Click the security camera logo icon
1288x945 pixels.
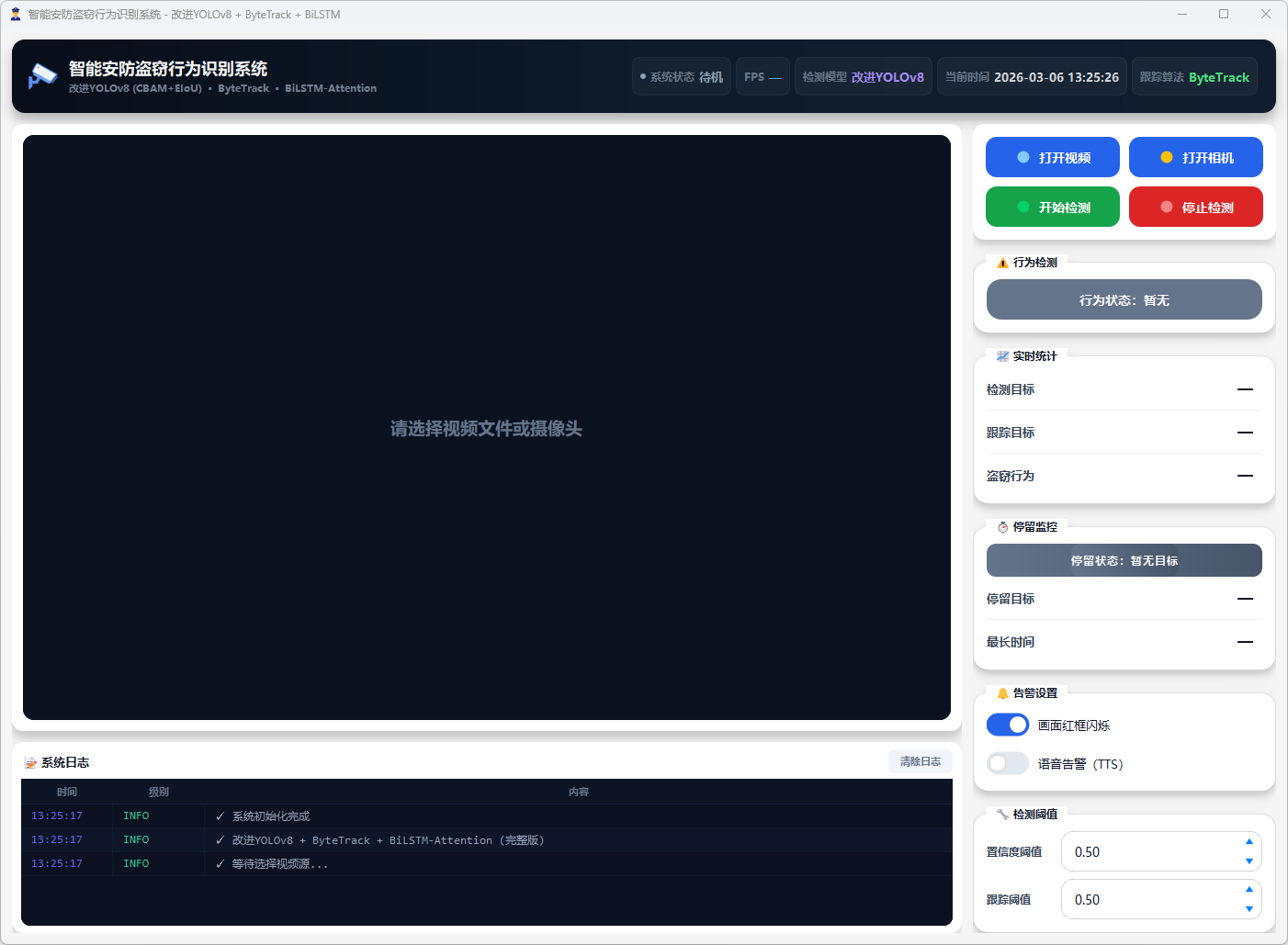pos(42,76)
